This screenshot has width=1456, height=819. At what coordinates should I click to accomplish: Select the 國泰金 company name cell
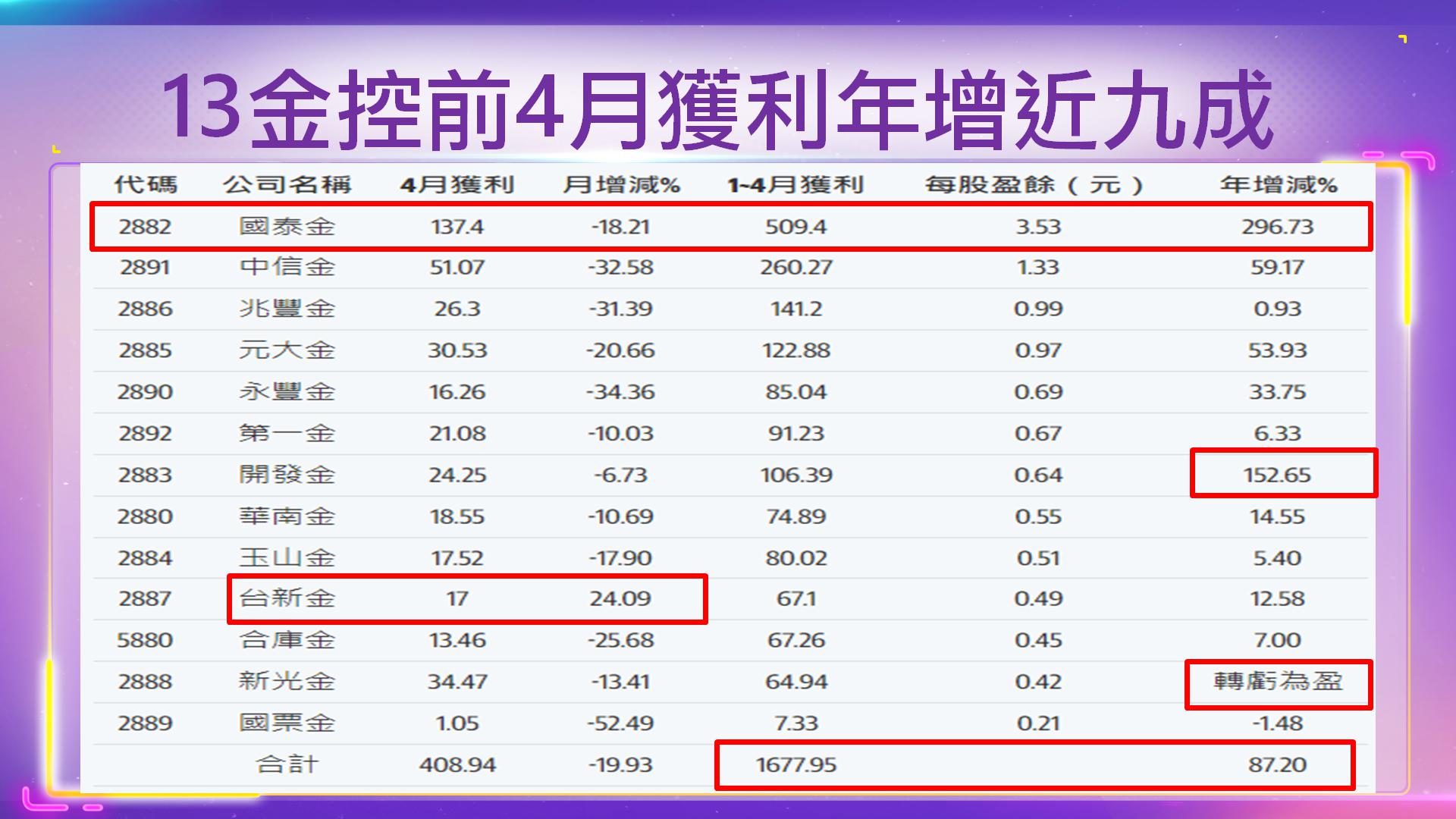point(287,226)
